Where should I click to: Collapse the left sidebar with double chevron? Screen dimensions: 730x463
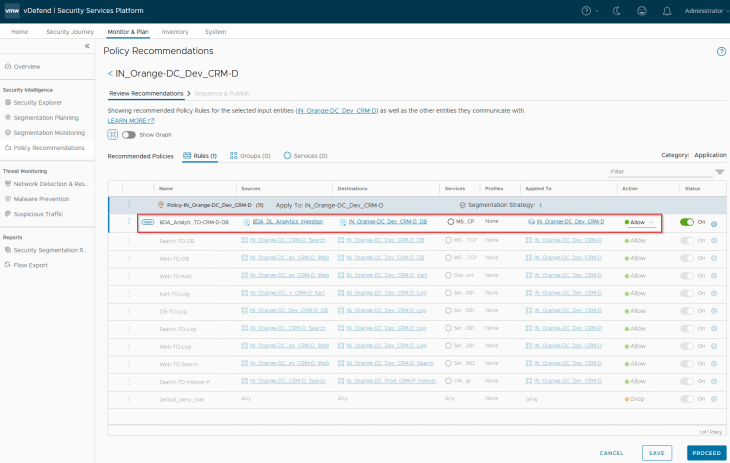(86, 47)
